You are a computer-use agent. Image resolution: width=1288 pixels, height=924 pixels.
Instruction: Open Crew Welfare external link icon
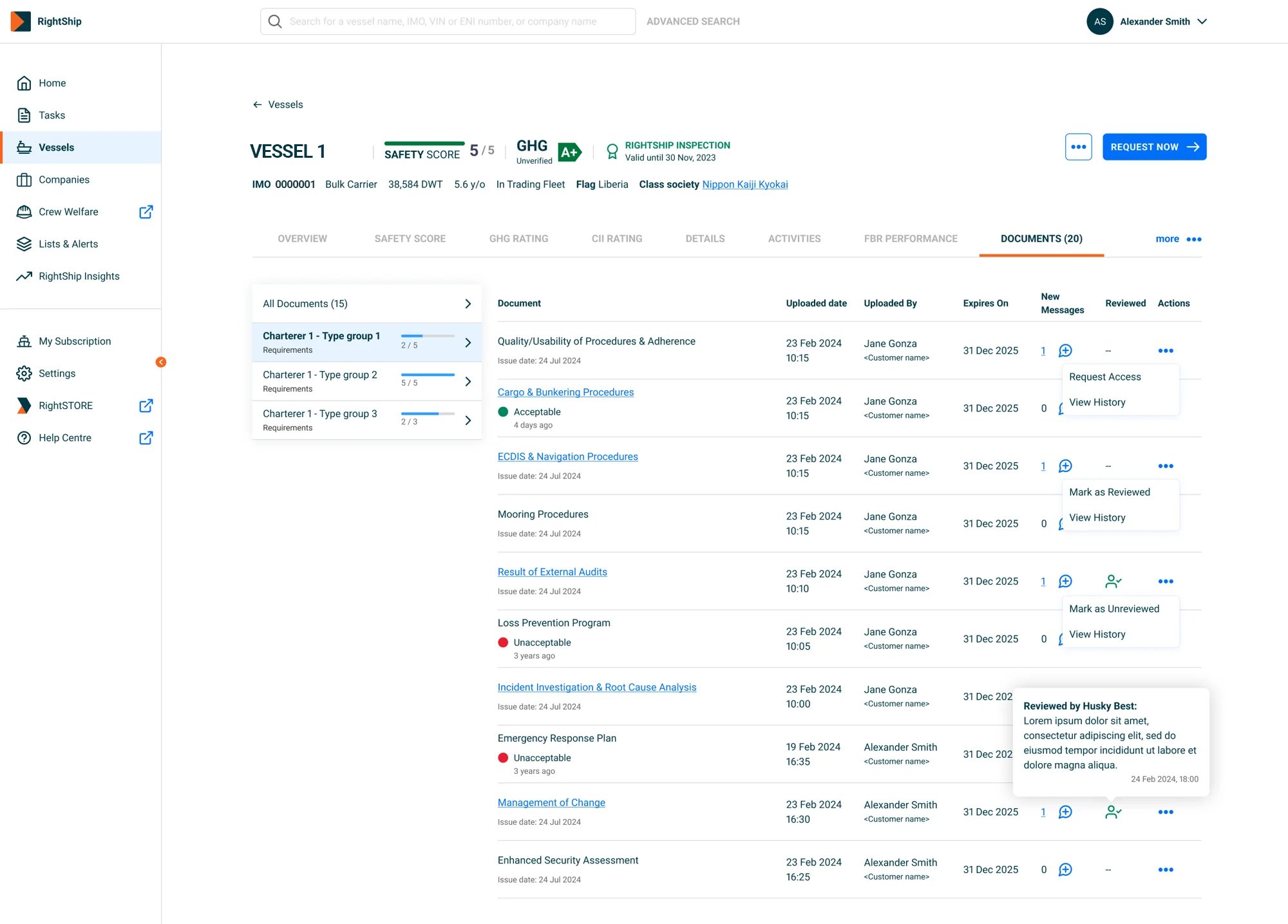pyautogui.click(x=146, y=212)
